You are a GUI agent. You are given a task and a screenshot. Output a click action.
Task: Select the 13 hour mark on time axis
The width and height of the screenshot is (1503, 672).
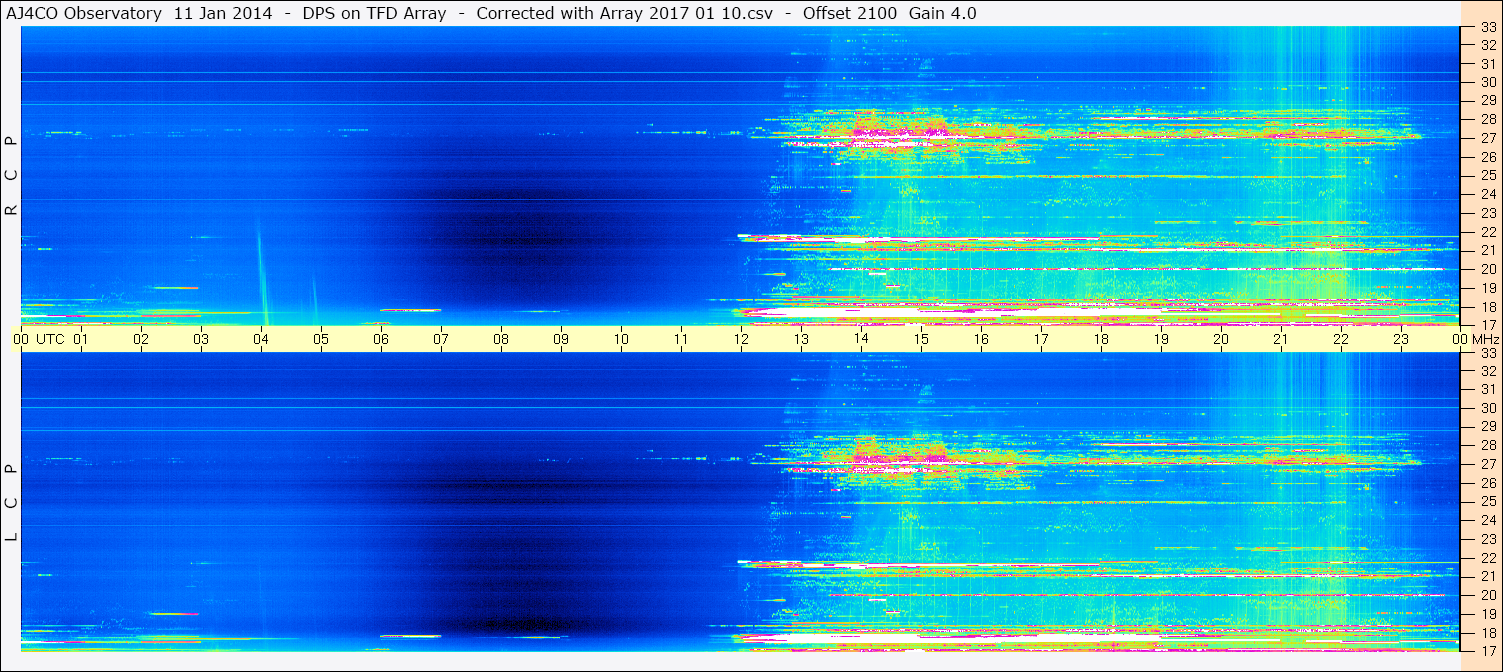pyautogui.click(x=801, y=339)
